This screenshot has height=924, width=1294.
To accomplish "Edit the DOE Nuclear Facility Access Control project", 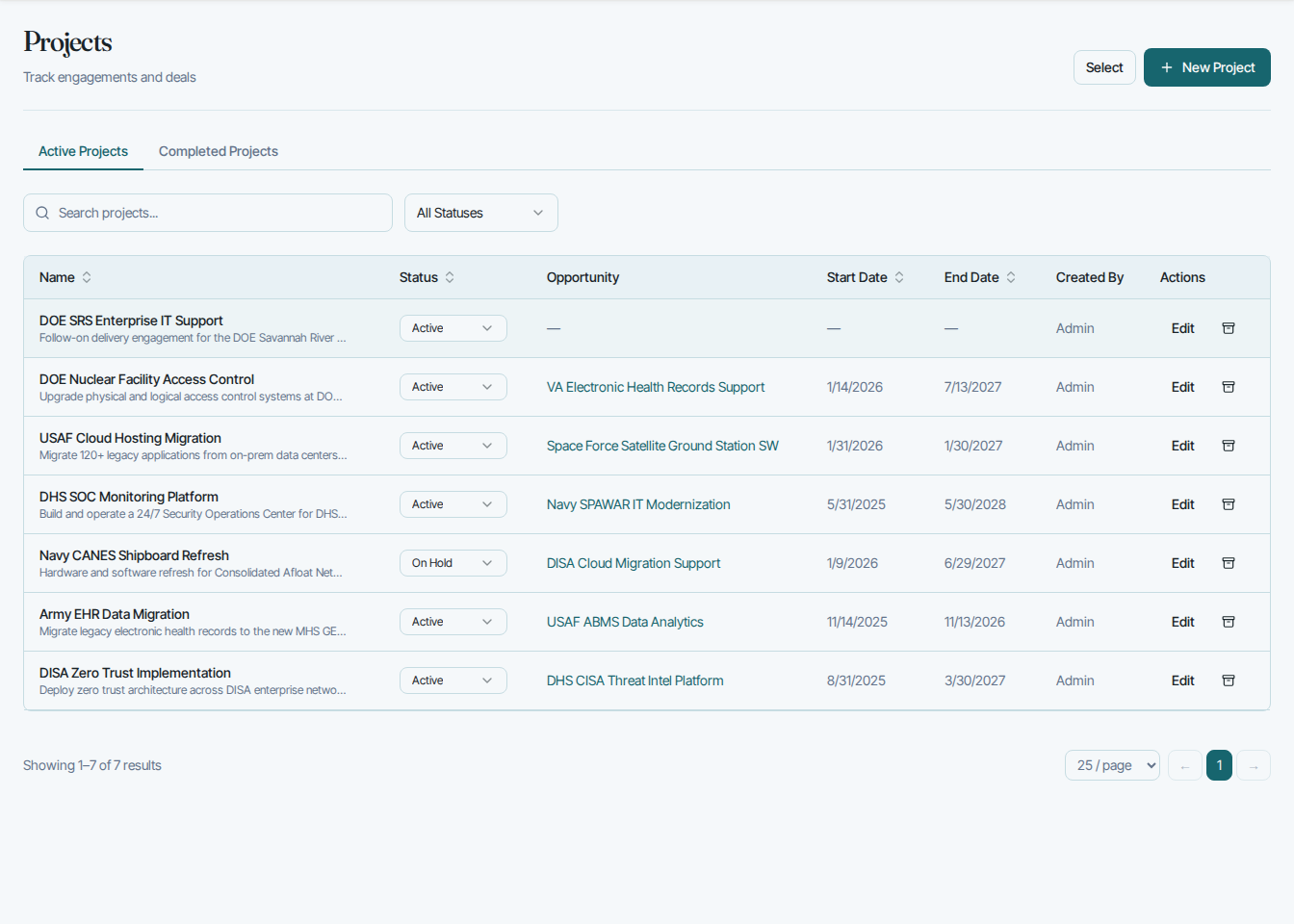I will (1182, 387).
